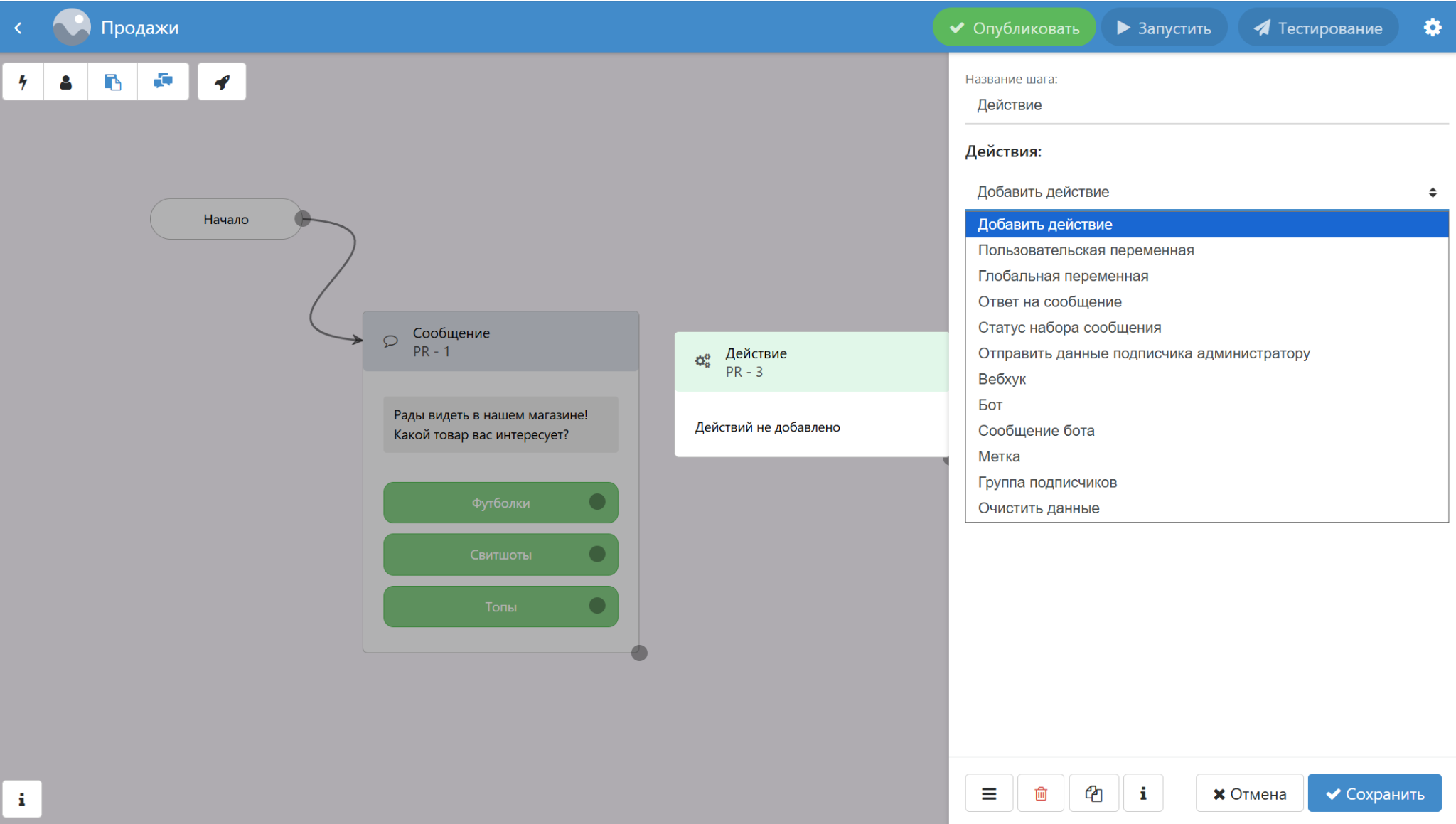Expand the Добавить действие dropdown
The image size is (1456, 824).
click(x=1206, y=192)
